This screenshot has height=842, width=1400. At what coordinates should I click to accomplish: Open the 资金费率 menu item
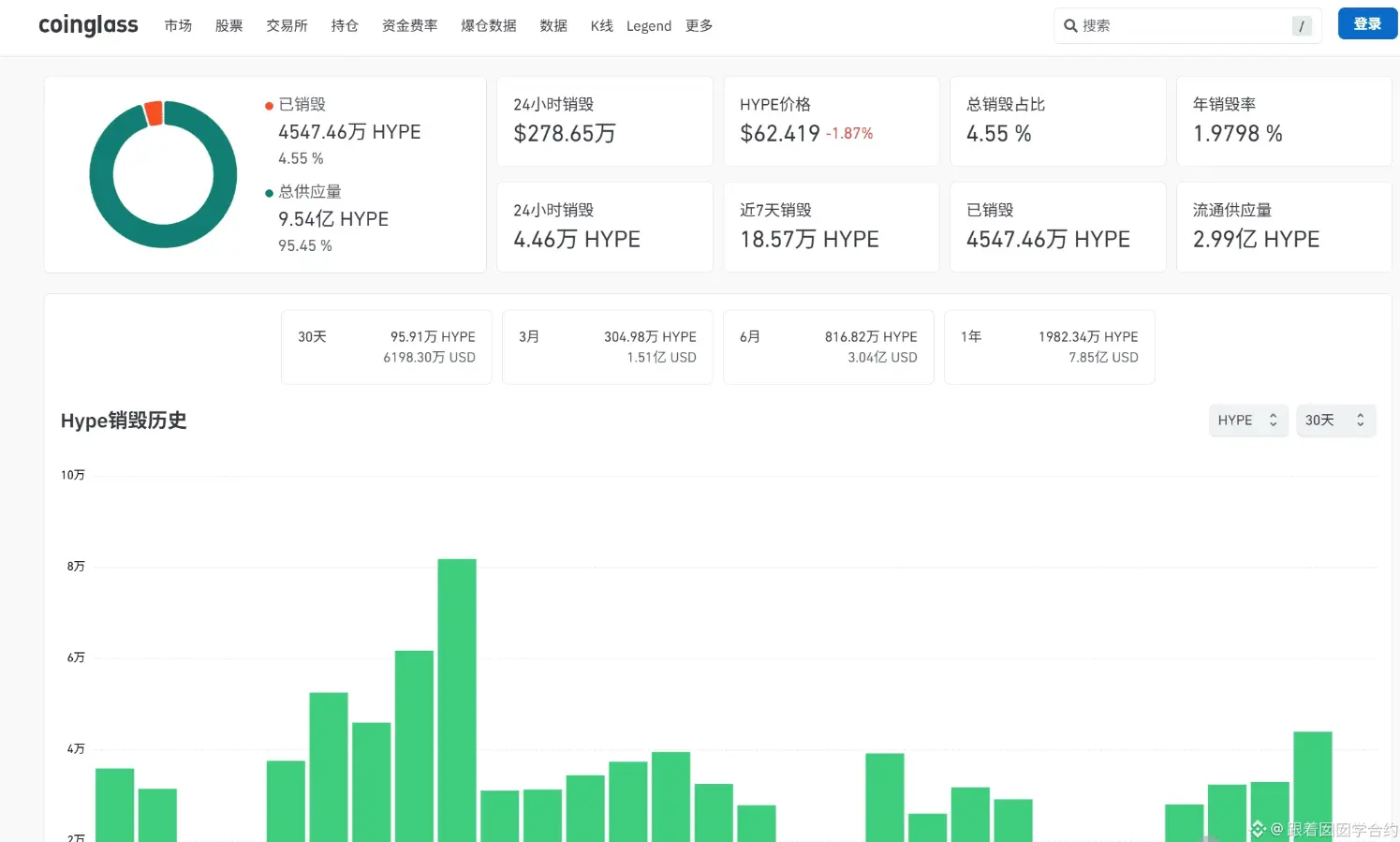coord(409,26)
